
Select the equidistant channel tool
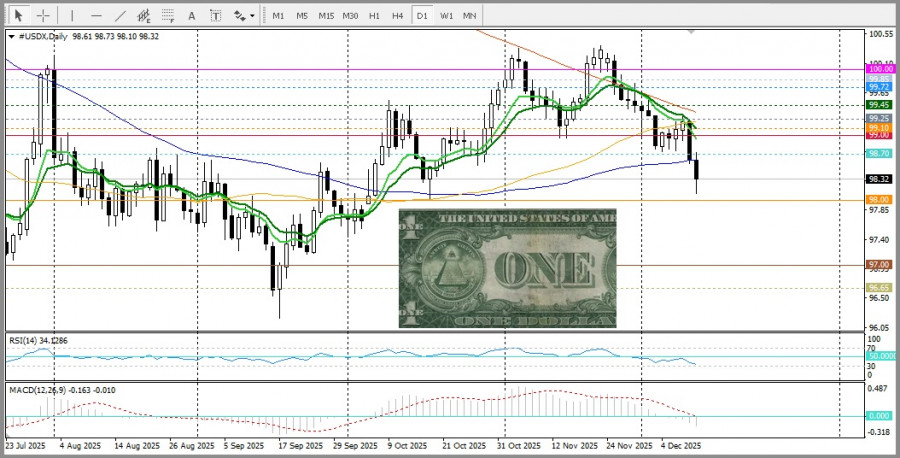(x=143, y=15)
